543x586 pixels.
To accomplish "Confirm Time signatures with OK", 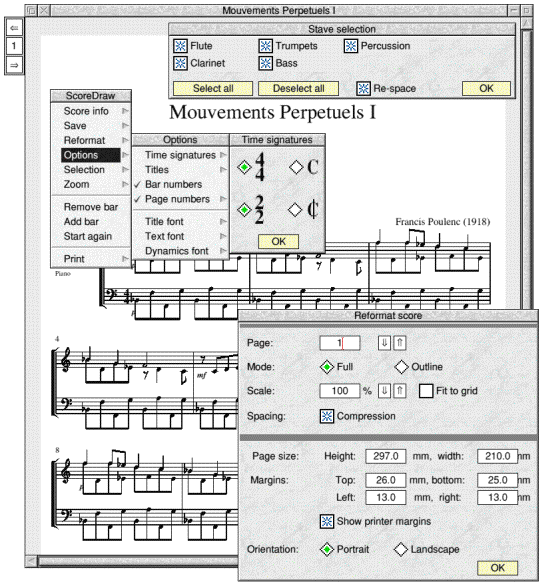I will point(278,241).
